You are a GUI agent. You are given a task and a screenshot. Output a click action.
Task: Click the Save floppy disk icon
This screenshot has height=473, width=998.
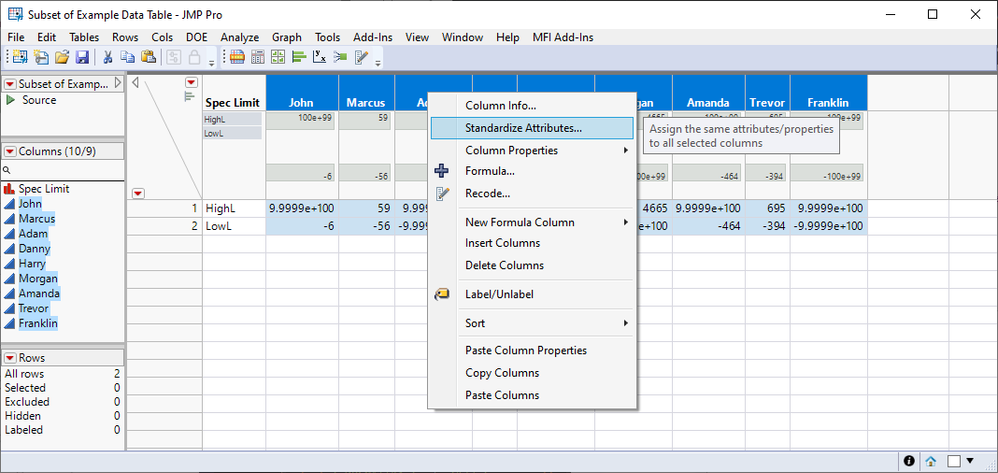(x=82, y=58)
